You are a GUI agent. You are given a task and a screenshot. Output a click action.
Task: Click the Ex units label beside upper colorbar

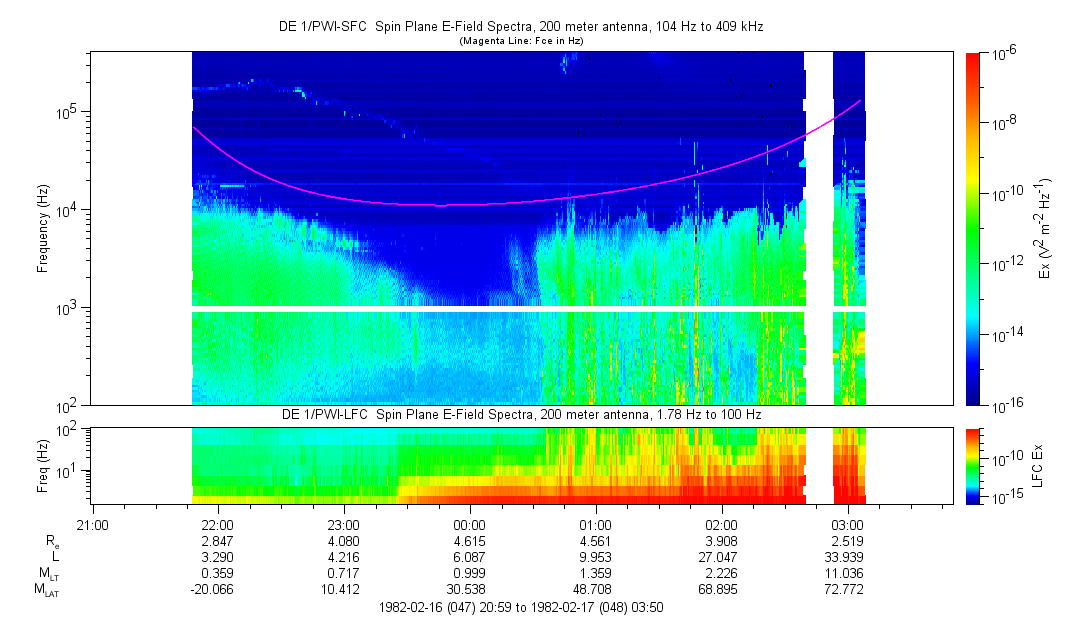1045,229
